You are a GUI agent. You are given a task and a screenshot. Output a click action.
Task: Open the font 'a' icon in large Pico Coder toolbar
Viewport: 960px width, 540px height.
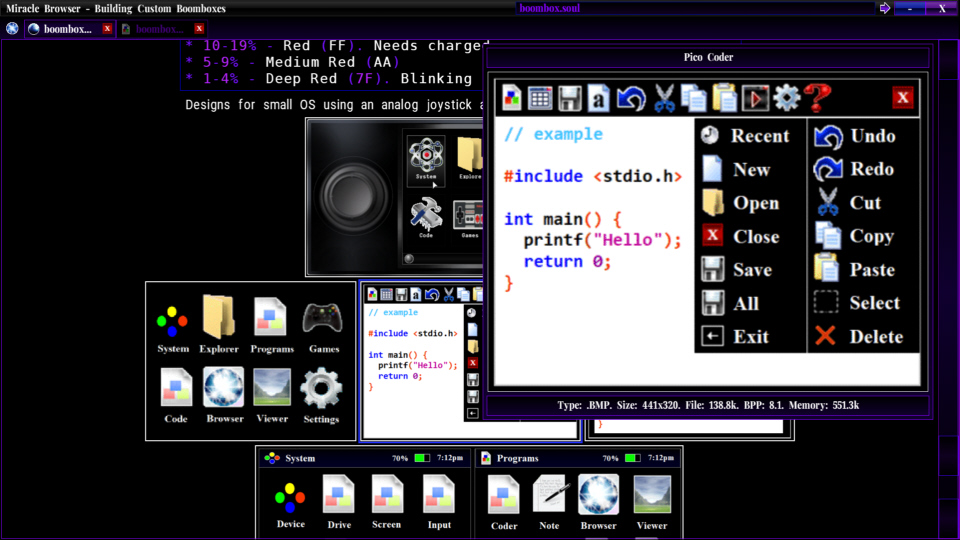tap(598, 97)
